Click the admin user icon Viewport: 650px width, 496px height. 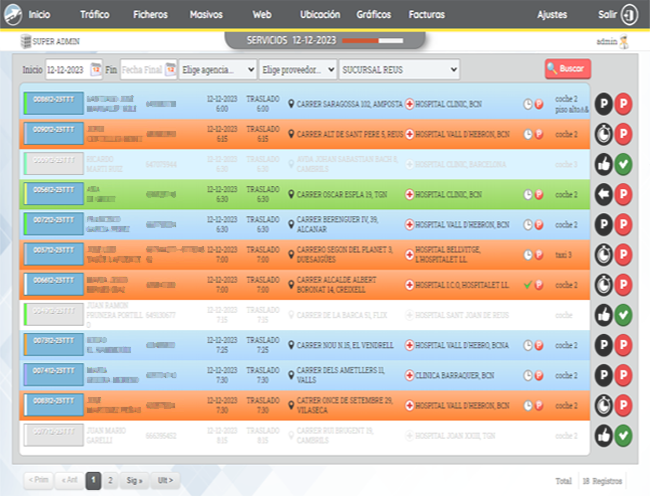623,41
